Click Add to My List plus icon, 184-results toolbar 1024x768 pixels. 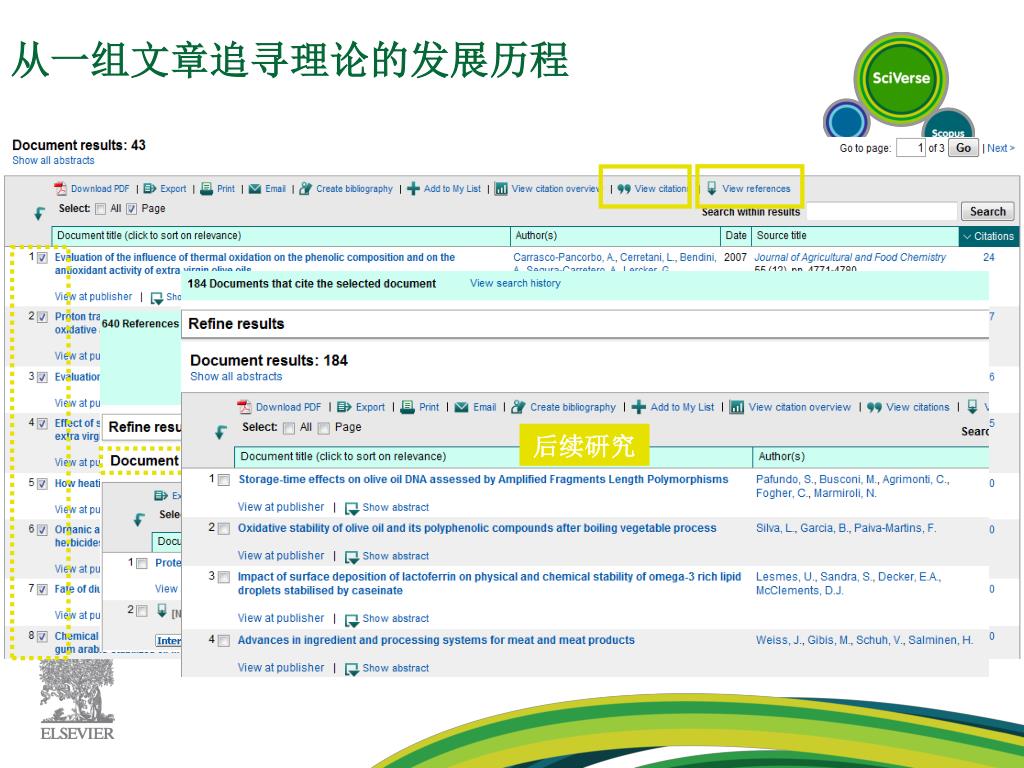pyautogui.click(x=639, y=407)
